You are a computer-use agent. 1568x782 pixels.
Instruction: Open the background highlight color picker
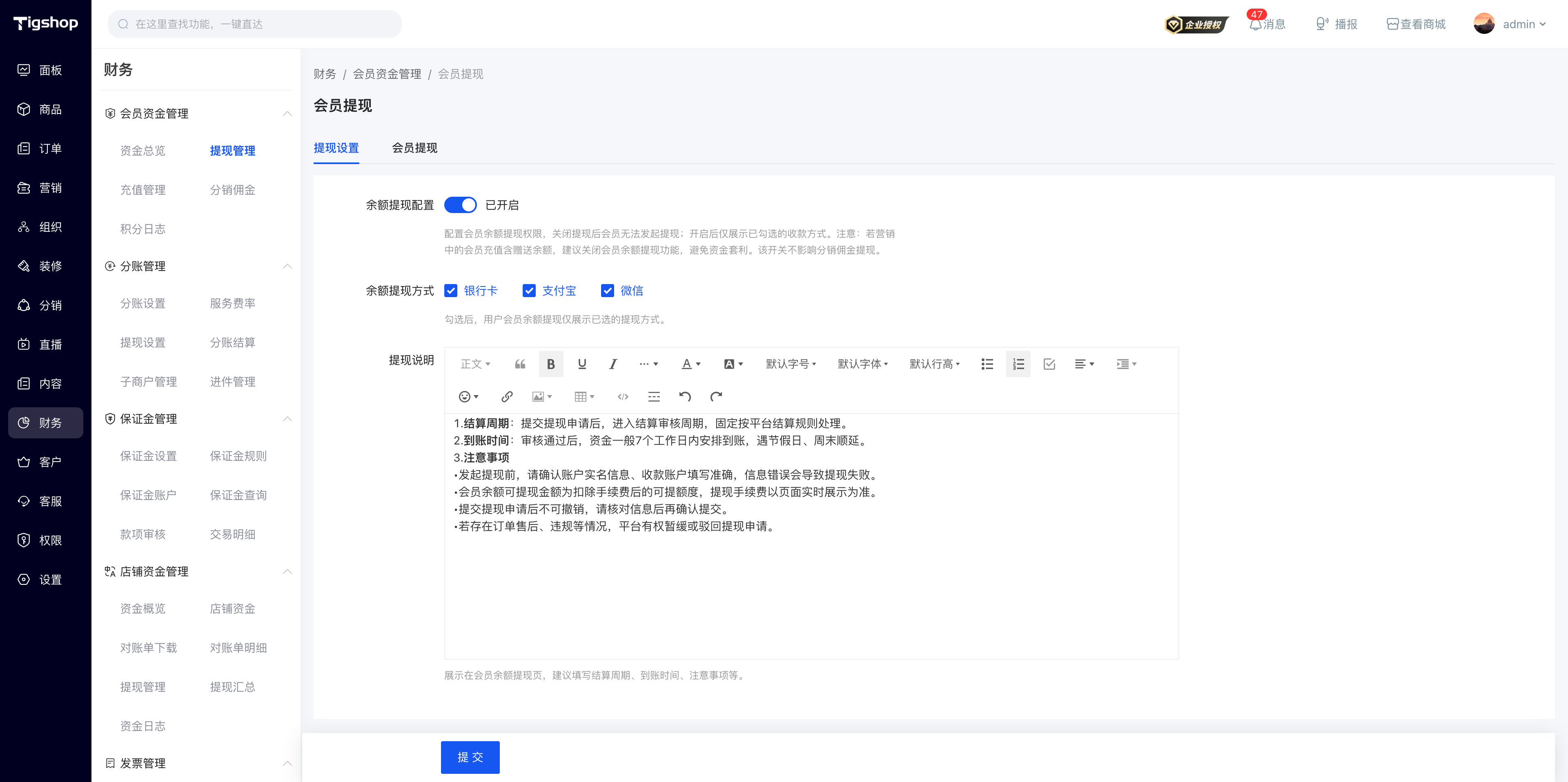tap(733, 364)
